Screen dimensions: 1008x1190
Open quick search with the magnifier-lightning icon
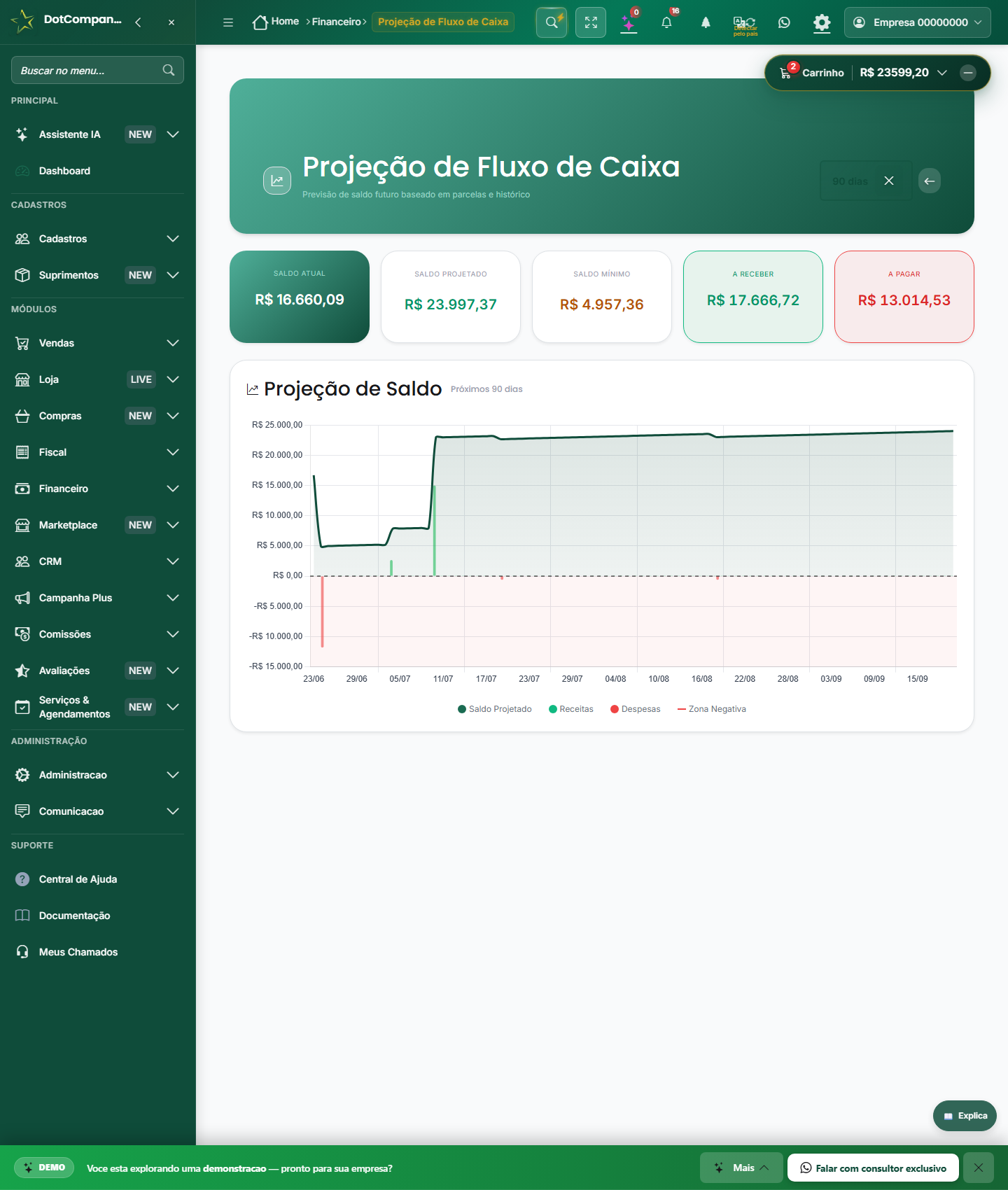[552, 22]
